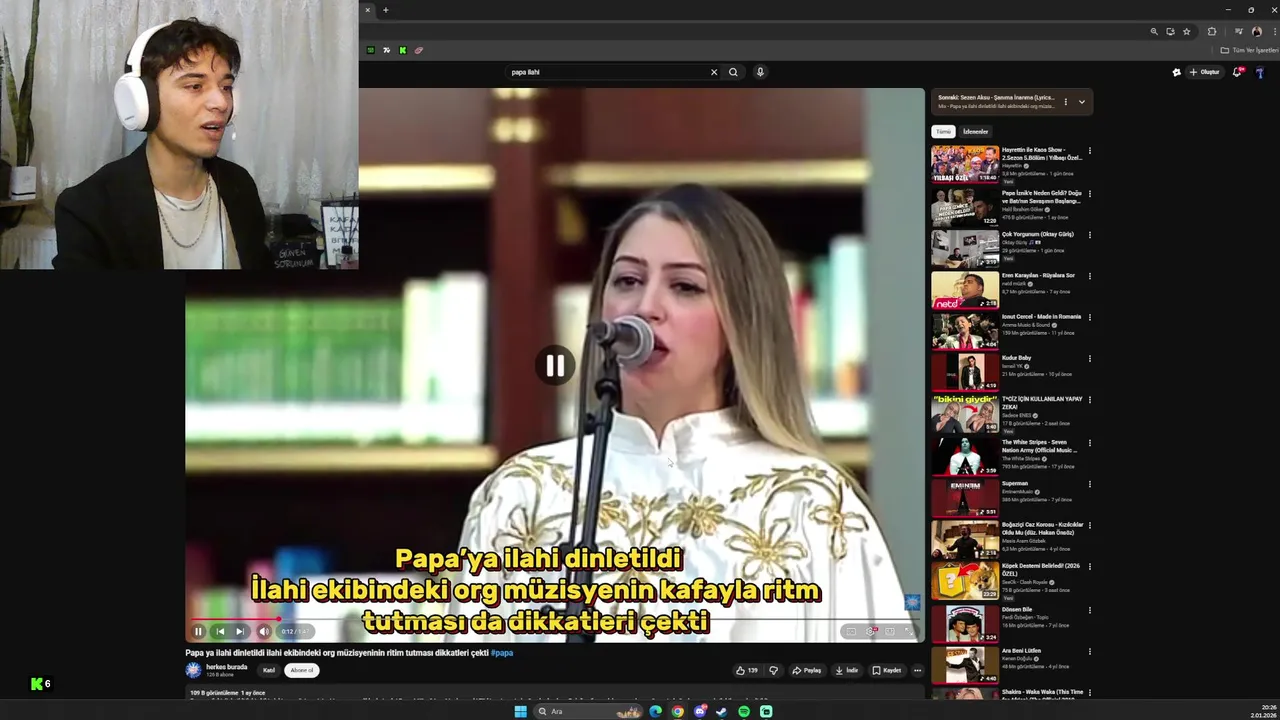This screenshot has width=1280, height=720.
Task: Open the Windows Start button
Action: tap(520, 711)
